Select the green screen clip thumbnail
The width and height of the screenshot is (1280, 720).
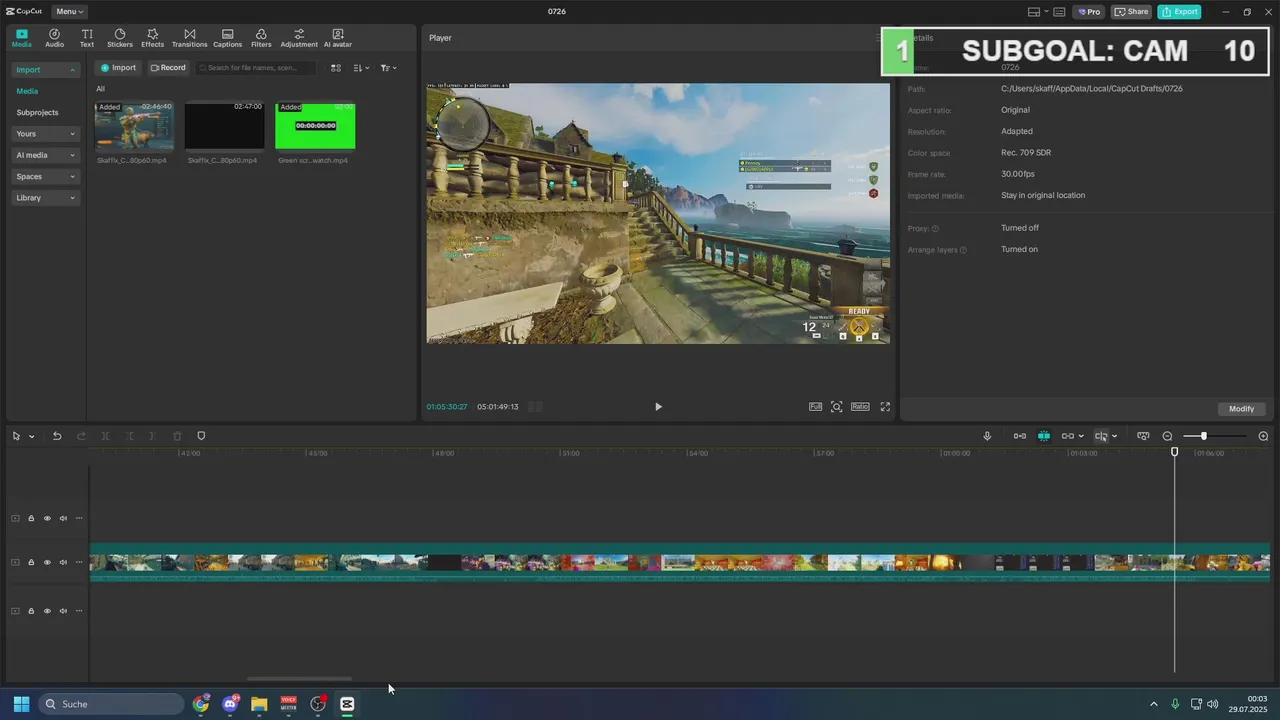[315, 126]
